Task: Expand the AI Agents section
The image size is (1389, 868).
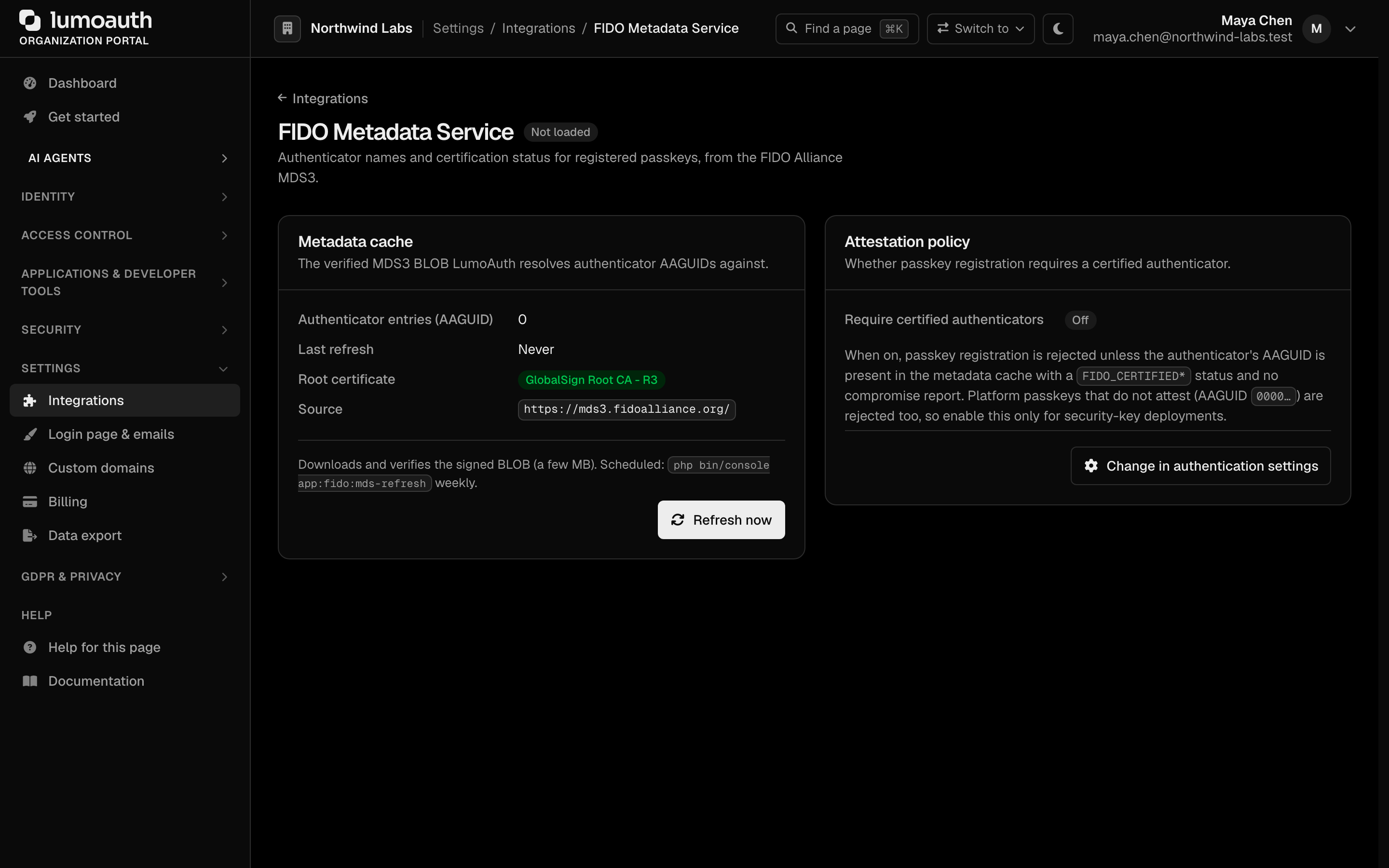Action: tap(125, 159)
